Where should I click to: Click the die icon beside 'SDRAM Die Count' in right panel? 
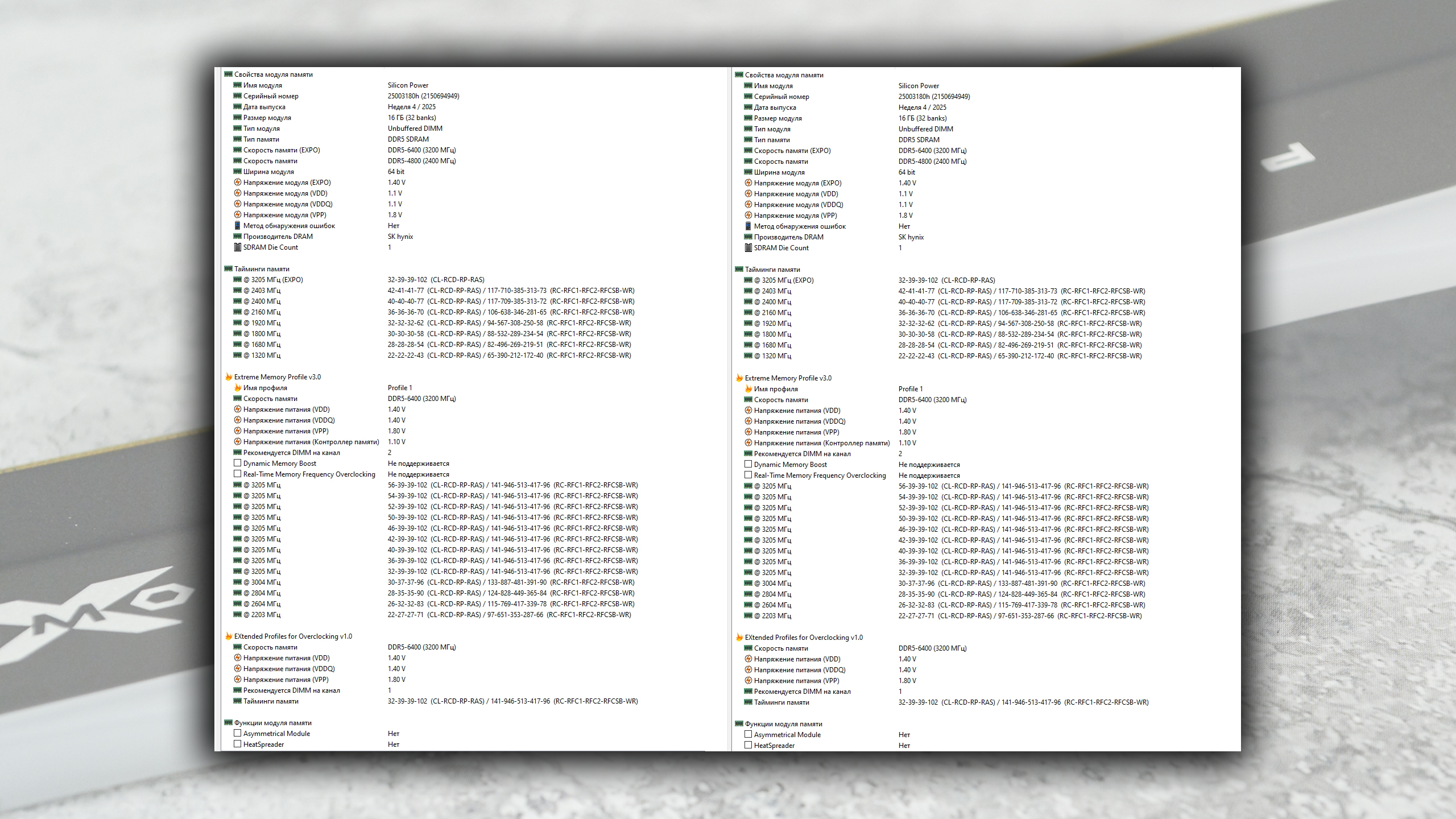click(748, 248)
